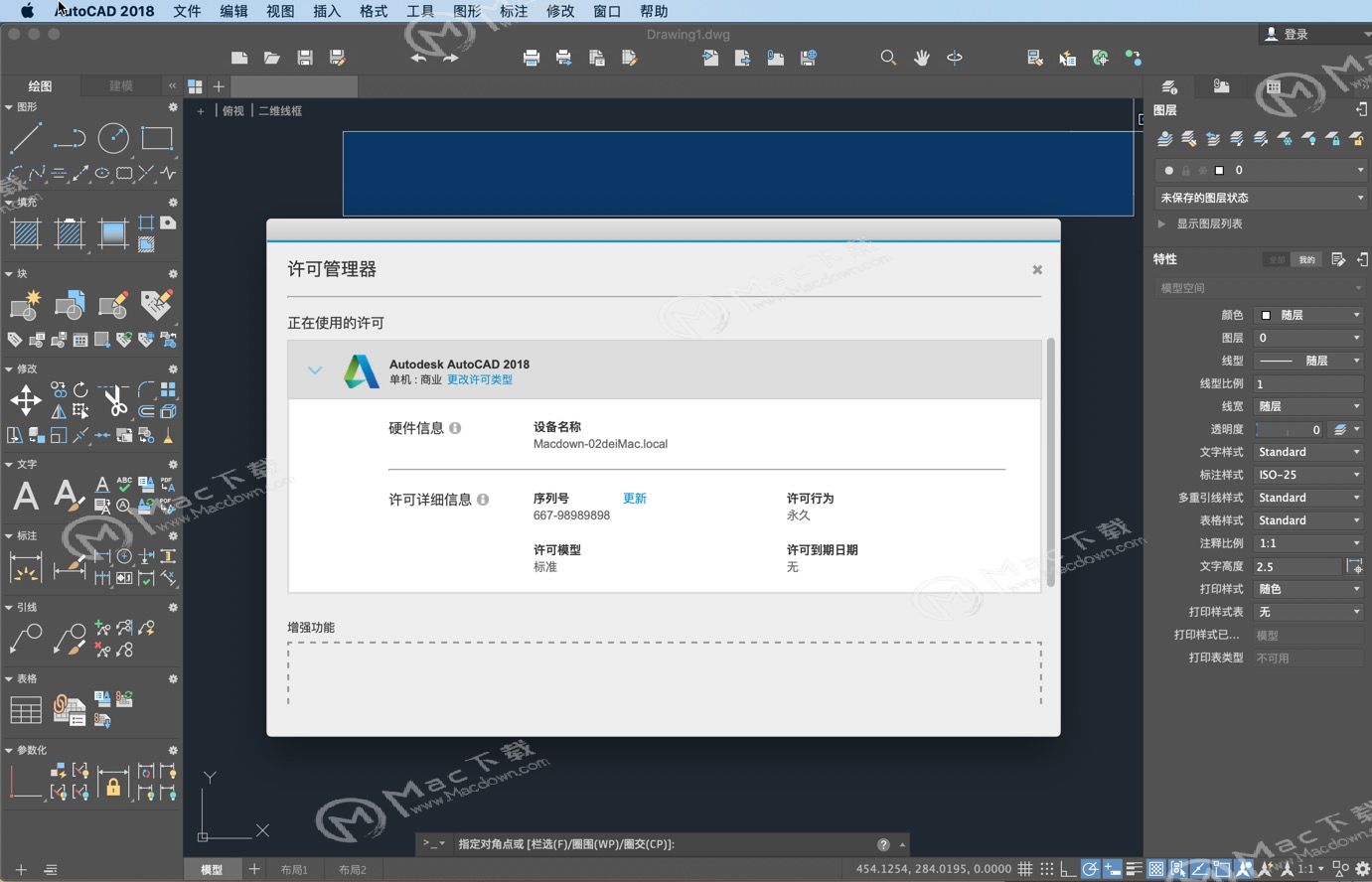Activate the Trim scissors tool
Screen dimensions: 1372x882
tap(115, 401)
